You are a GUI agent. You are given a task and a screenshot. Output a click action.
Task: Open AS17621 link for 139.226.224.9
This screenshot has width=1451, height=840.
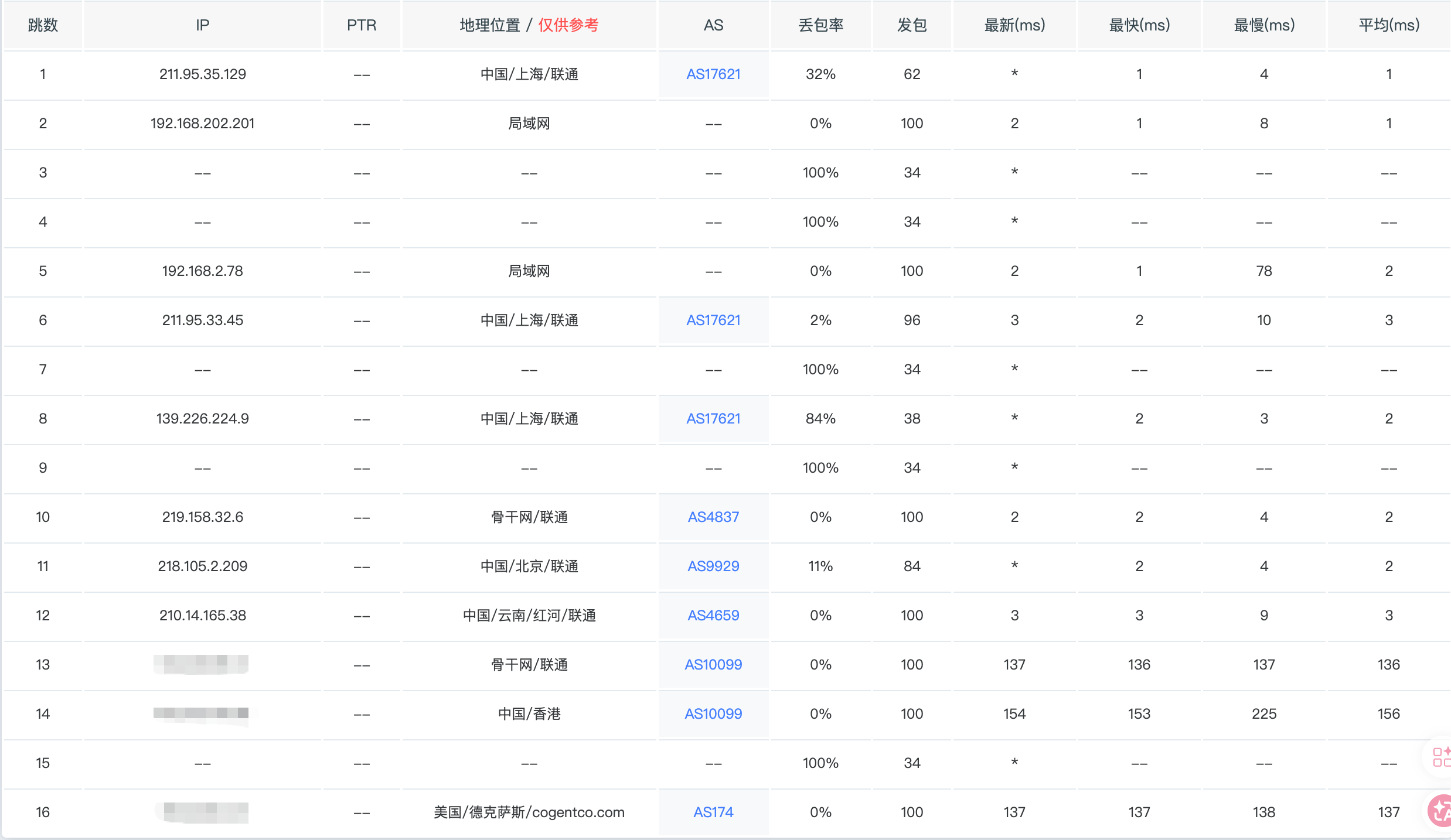[713, 419]
